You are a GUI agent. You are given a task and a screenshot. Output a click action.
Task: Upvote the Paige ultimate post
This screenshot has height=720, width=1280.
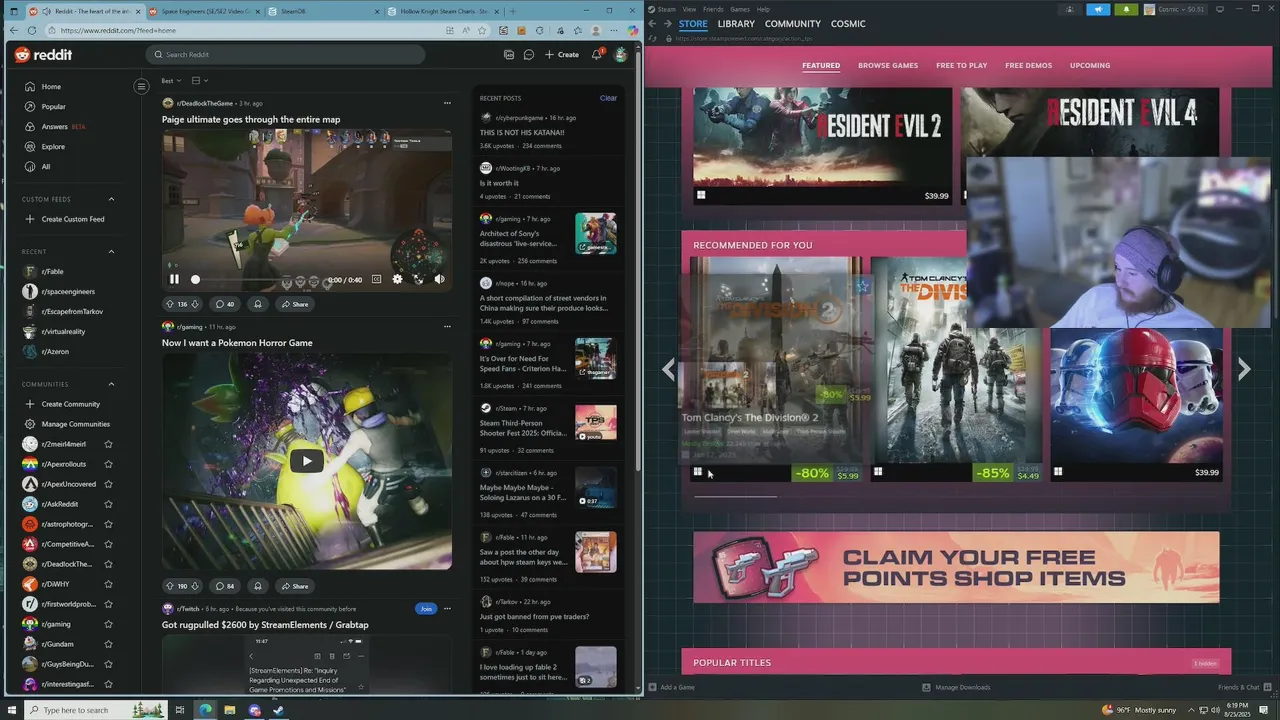pos(170,304)
